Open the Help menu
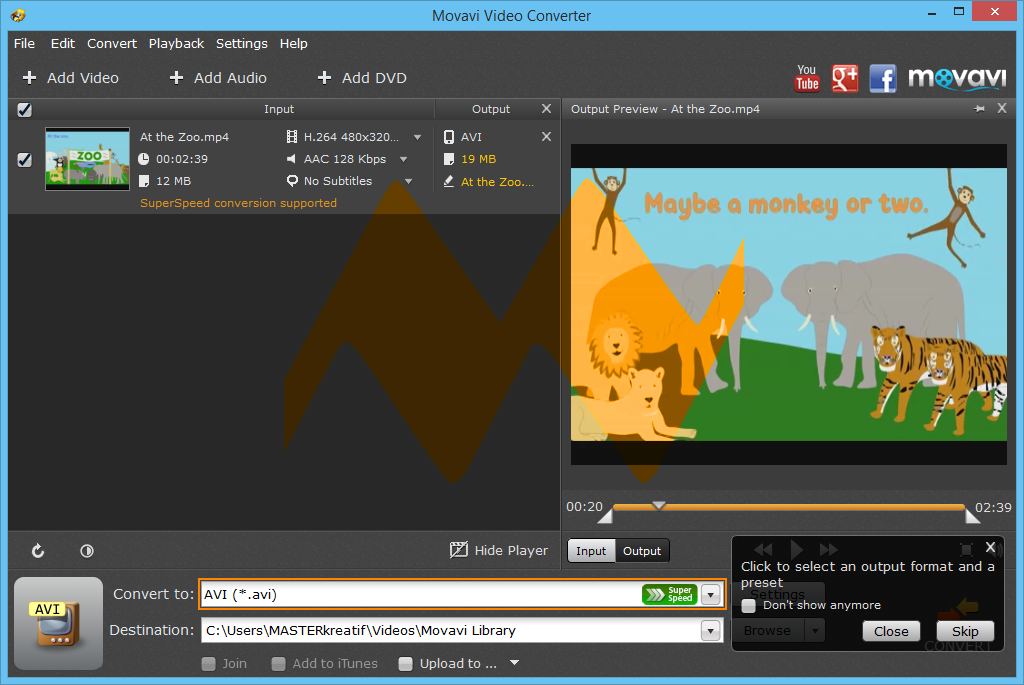This screenshot has width=1024, height=685. pos(293,43)
